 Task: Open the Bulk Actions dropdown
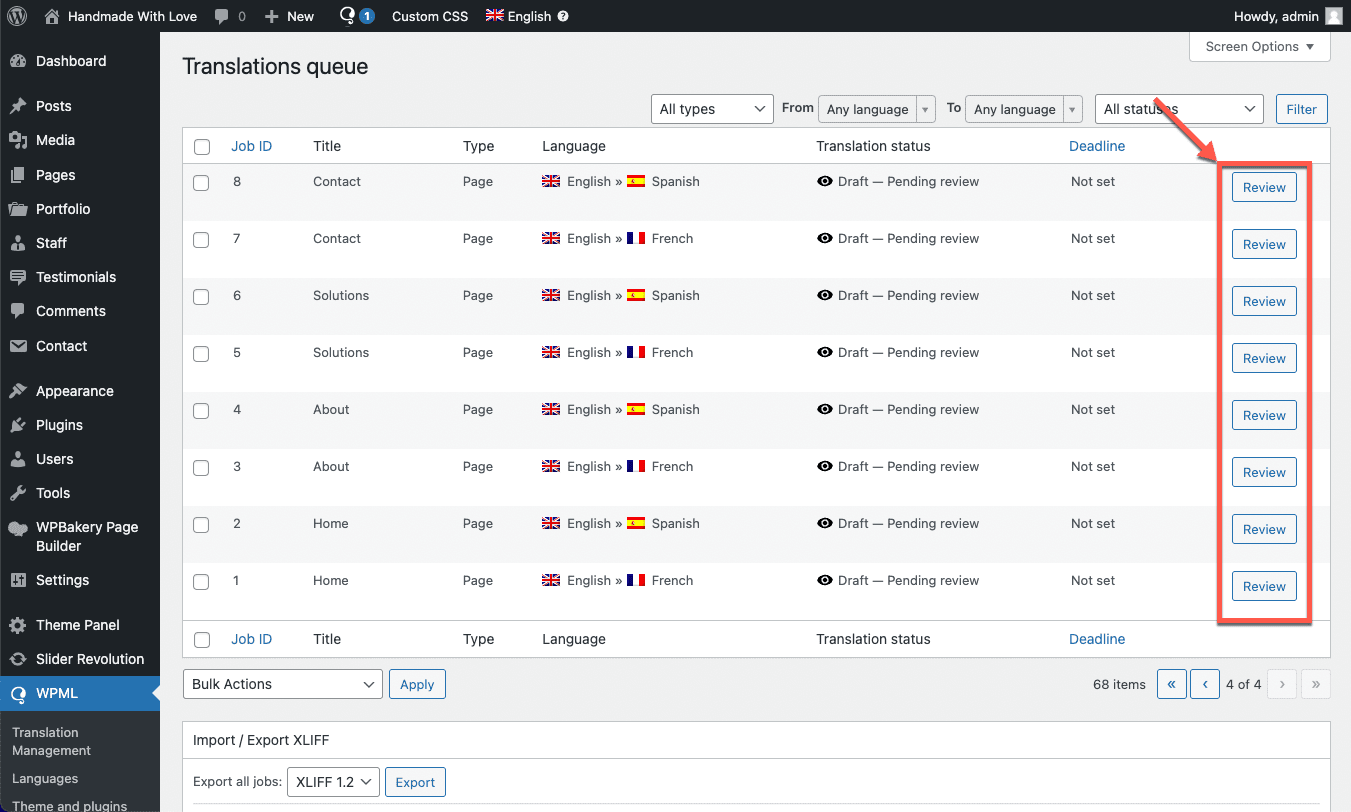pyautogui.click(x=282, y=684)
